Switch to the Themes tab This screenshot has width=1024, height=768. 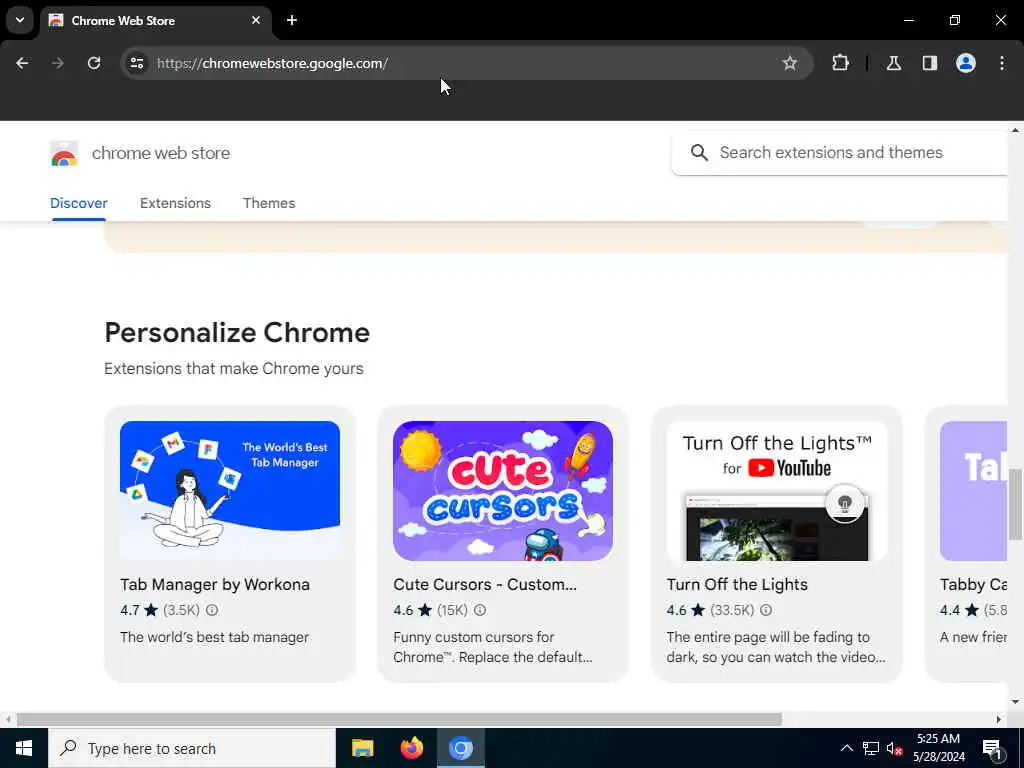point(269,203)
